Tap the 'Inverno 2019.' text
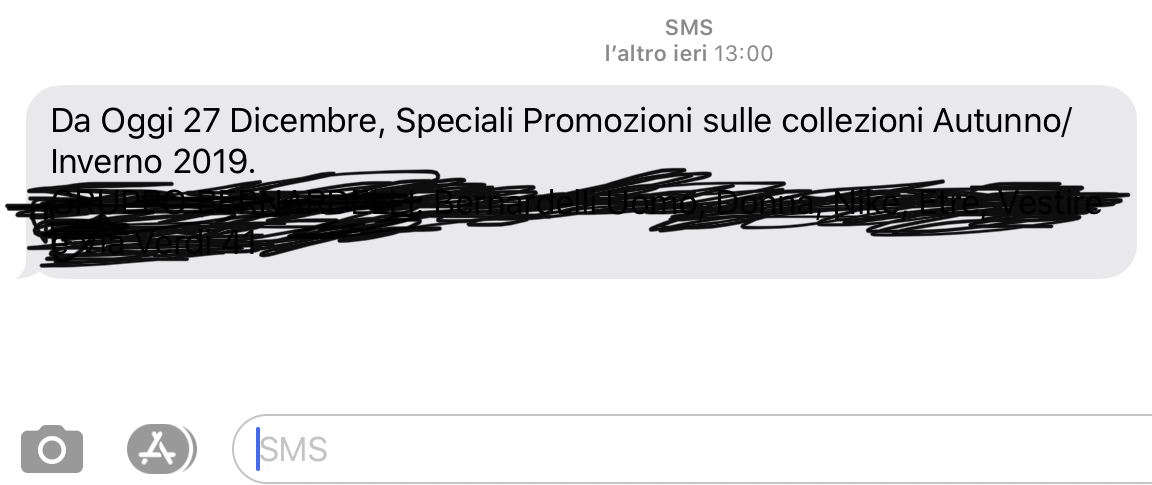1152x485 pixels. [x=153, y=162]
